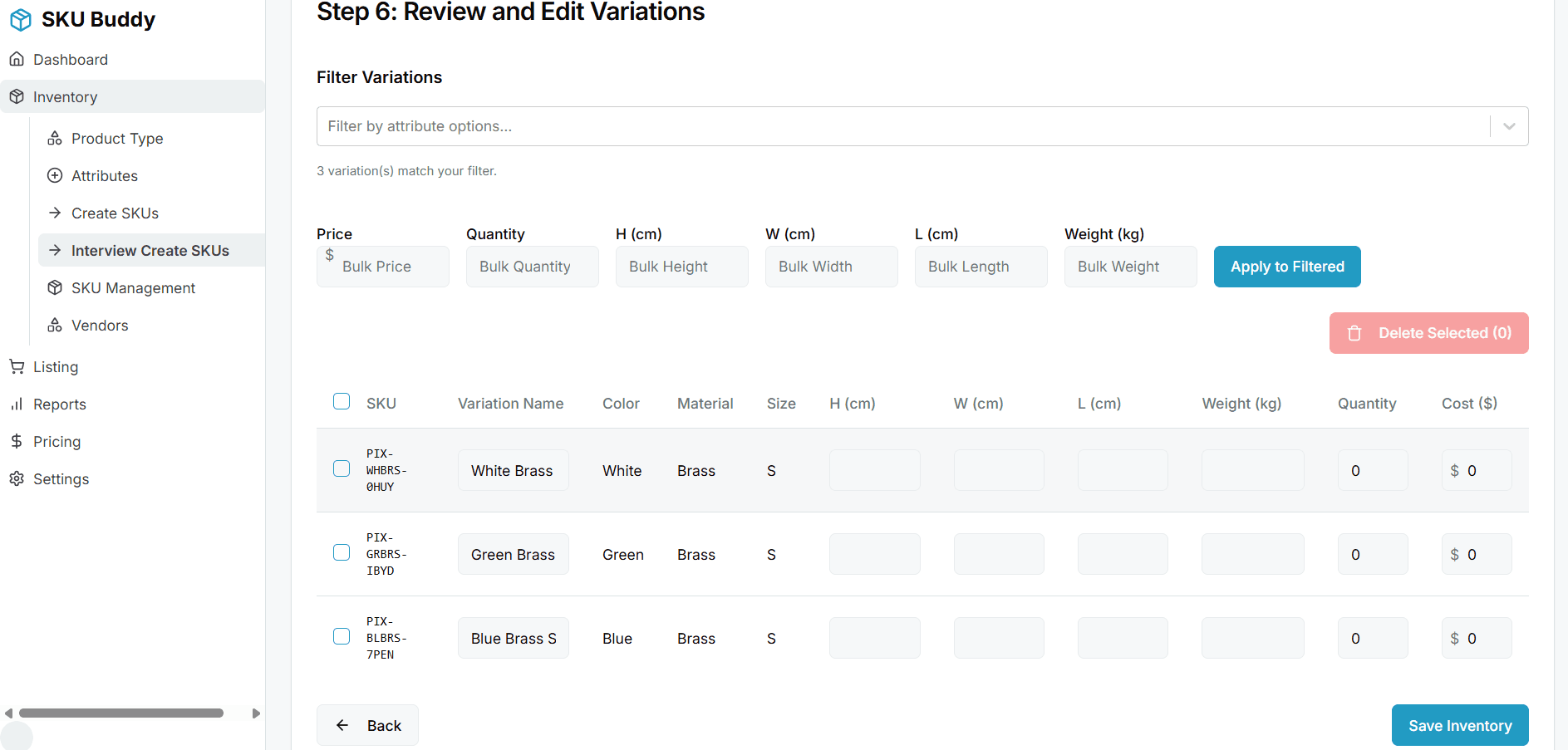This screenshot has height=750, width=1568.
Task: Open the SKU Buddy home logo
Action: coord(20,19)
